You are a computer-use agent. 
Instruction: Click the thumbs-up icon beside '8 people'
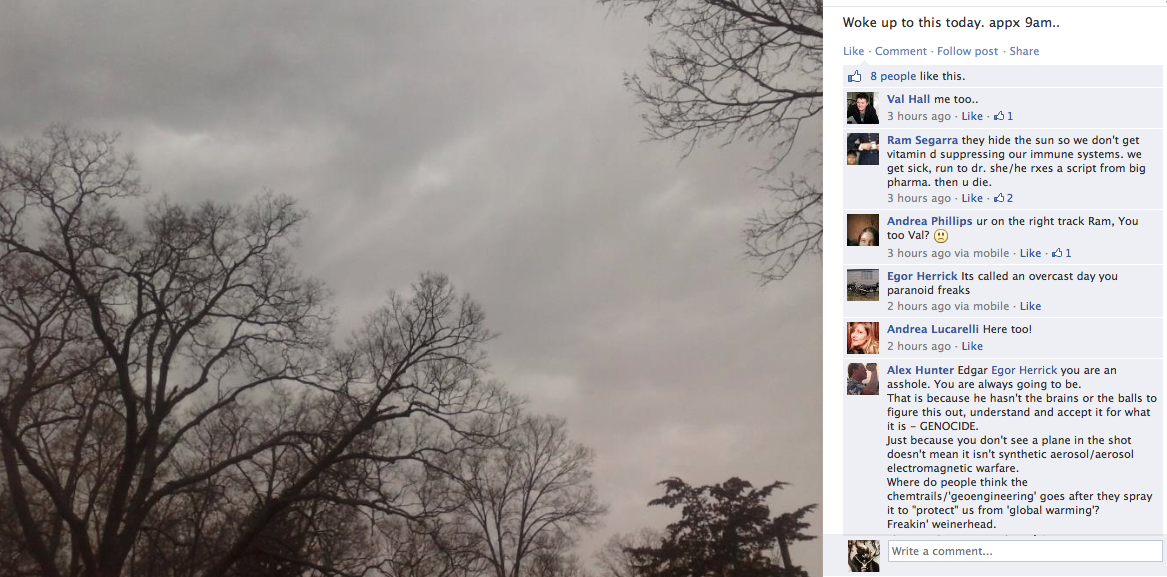click(x=854, y=76)
